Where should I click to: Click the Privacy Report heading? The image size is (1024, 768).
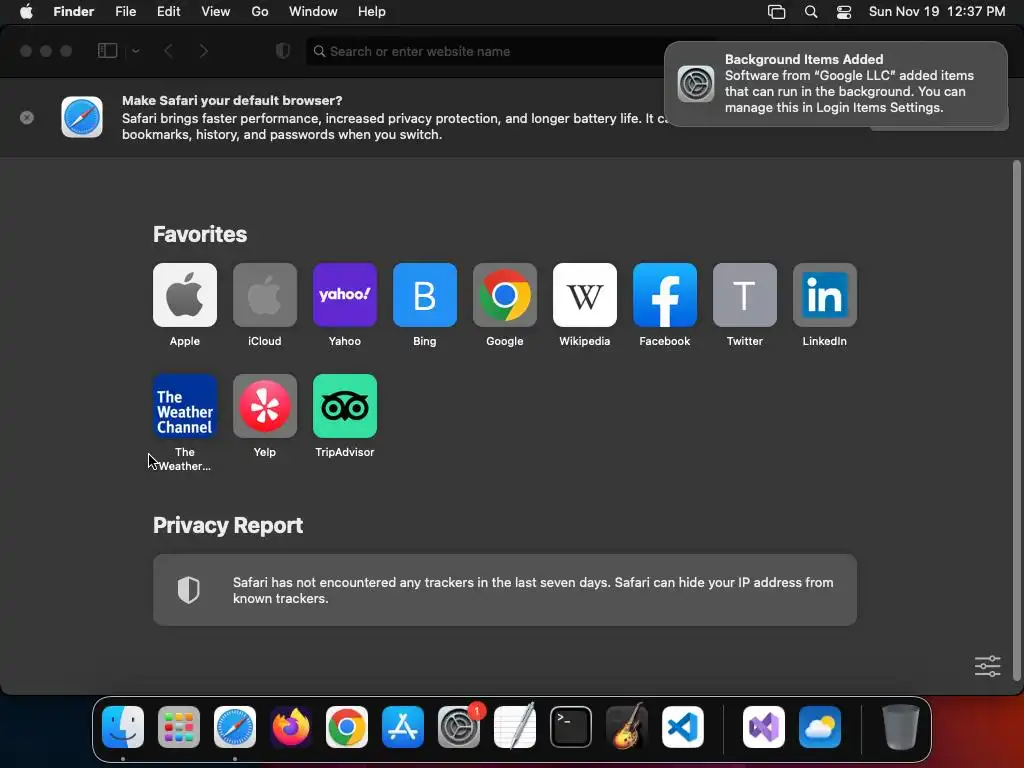(228, 525)
